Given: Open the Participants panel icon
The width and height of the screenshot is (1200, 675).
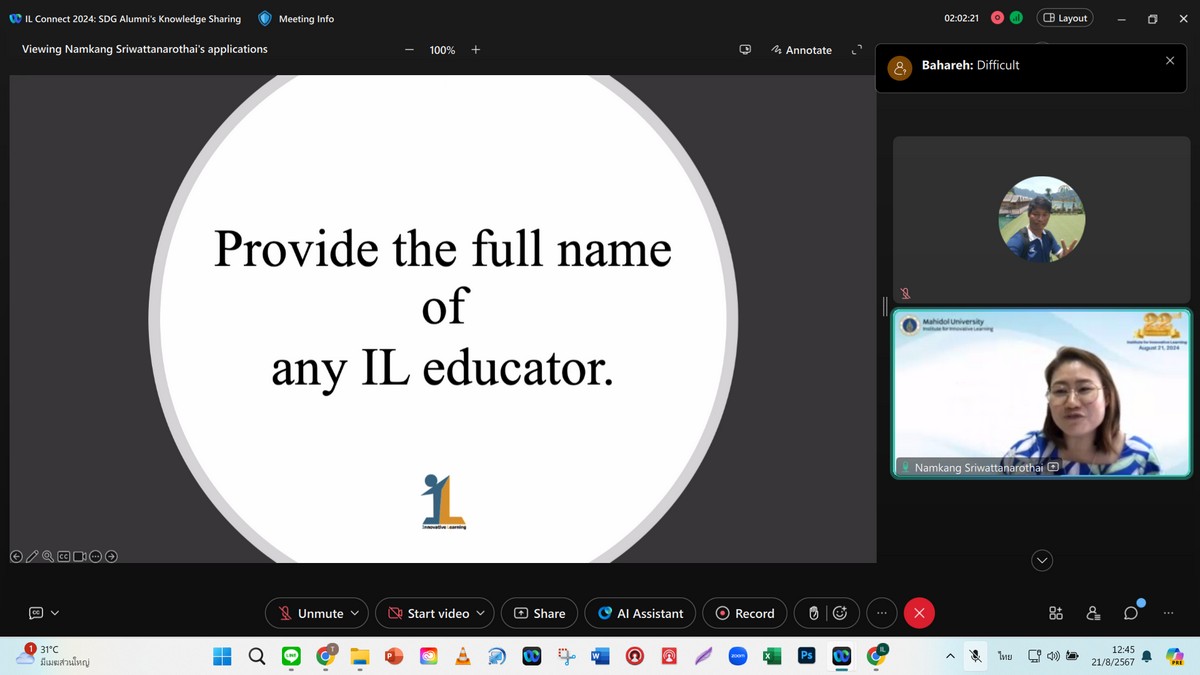Looking at the screenshot, I should pyautogui.click(x=1093, y=613).
